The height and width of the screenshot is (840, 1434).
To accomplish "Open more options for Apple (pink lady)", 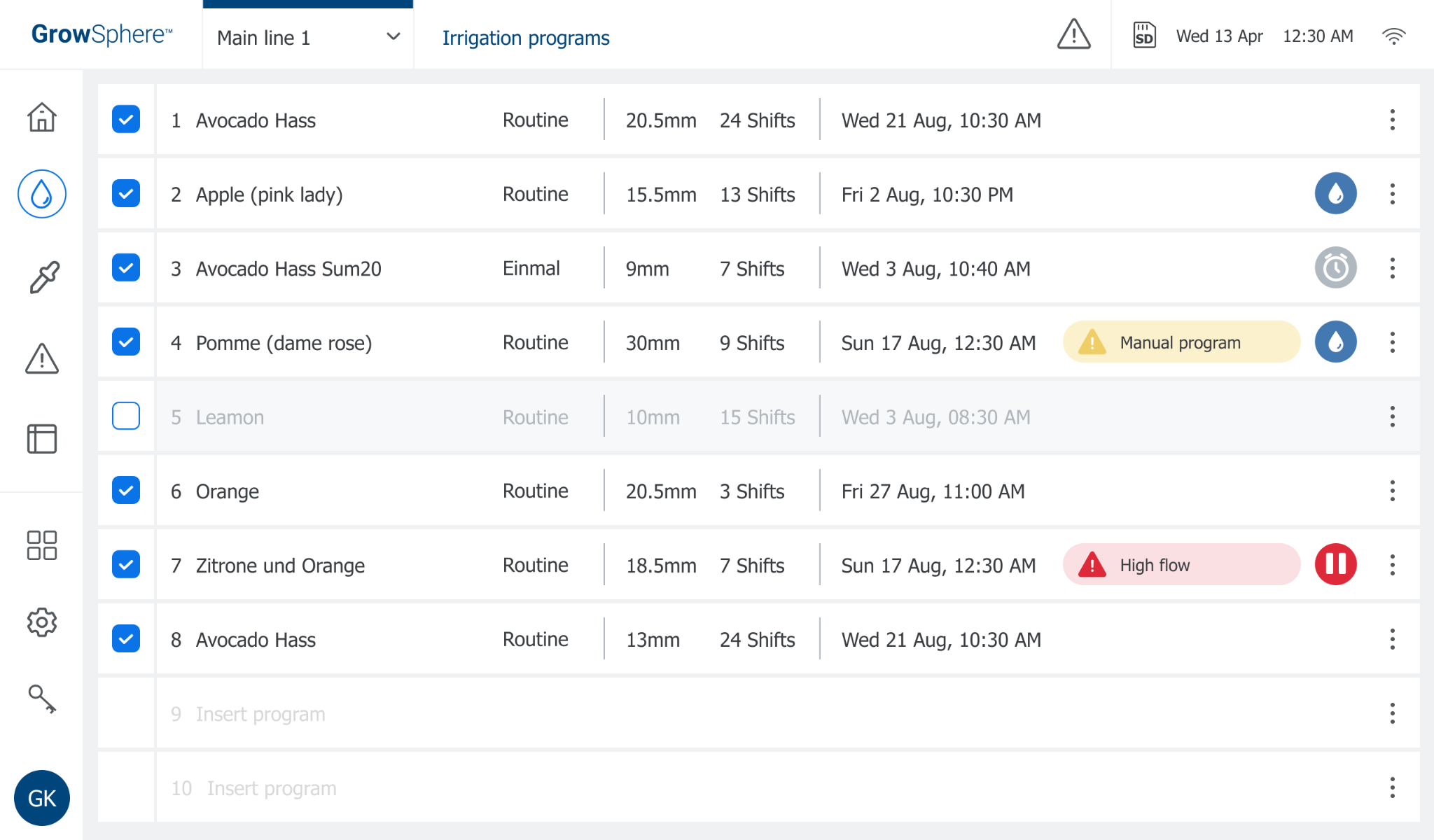I will click(1393, 194).
